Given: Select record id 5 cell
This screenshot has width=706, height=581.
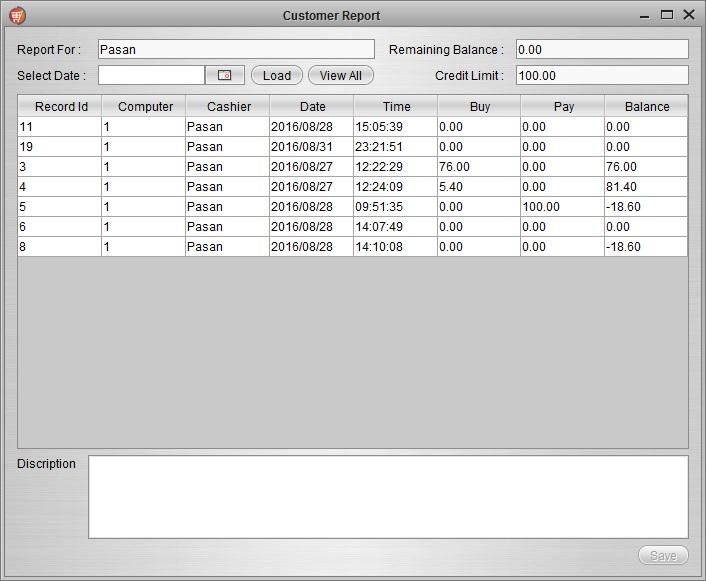Looking at the screenshot, I should click(x=60, y=207).
